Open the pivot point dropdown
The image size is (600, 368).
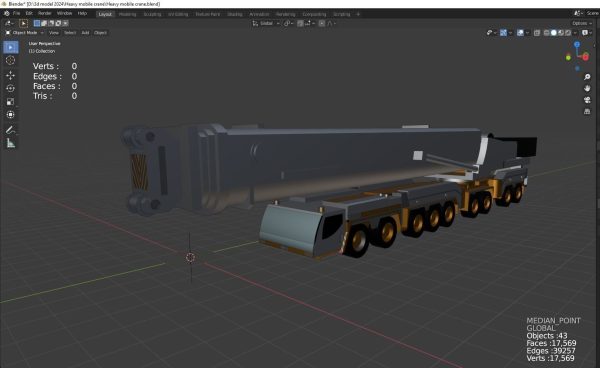coord(289,23)
